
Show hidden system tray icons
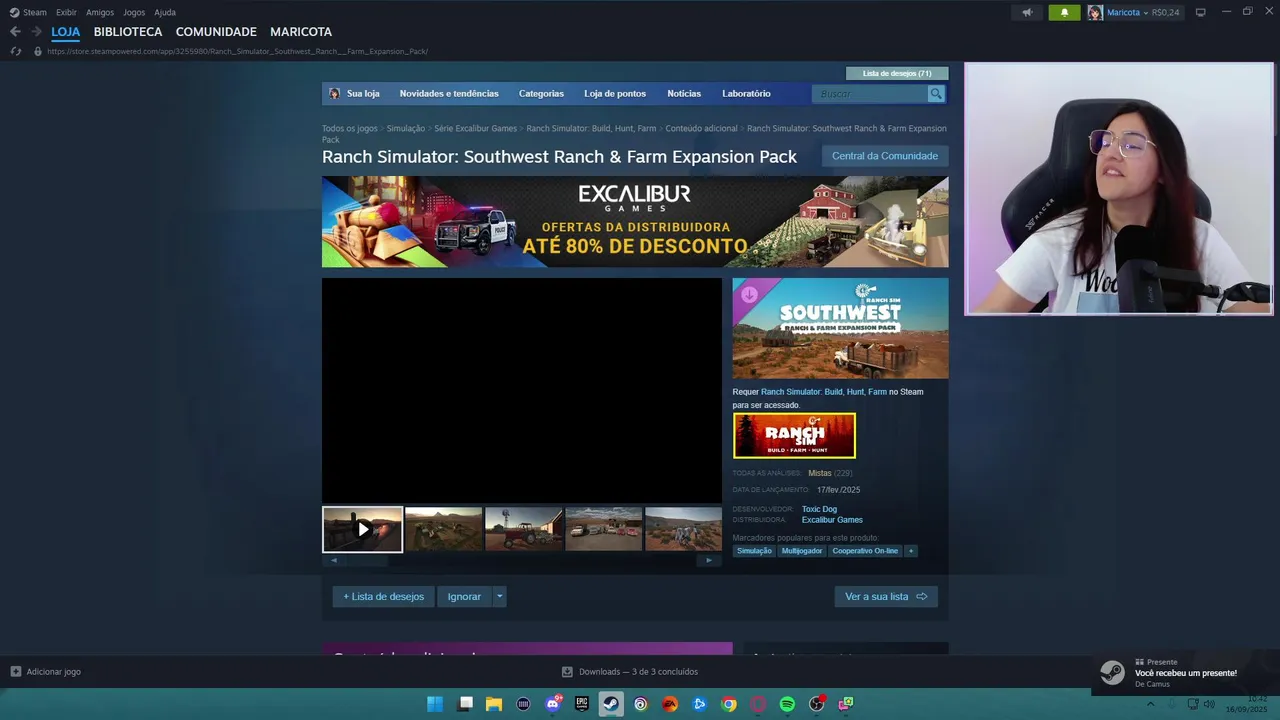click(1150, 704)
